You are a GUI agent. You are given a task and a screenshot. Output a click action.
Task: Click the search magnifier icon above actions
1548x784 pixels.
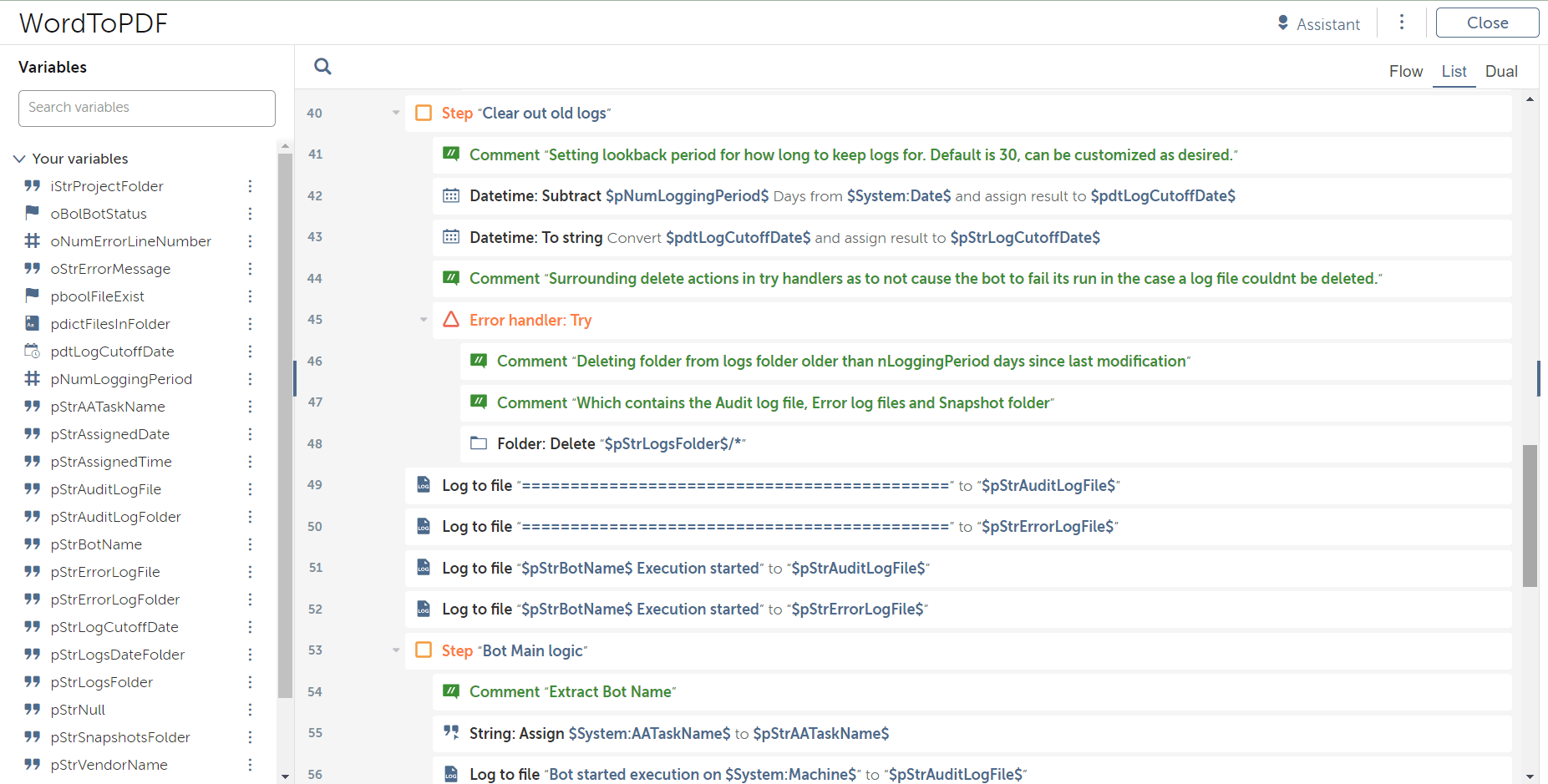pyautogui.click(x=322, y=66)
